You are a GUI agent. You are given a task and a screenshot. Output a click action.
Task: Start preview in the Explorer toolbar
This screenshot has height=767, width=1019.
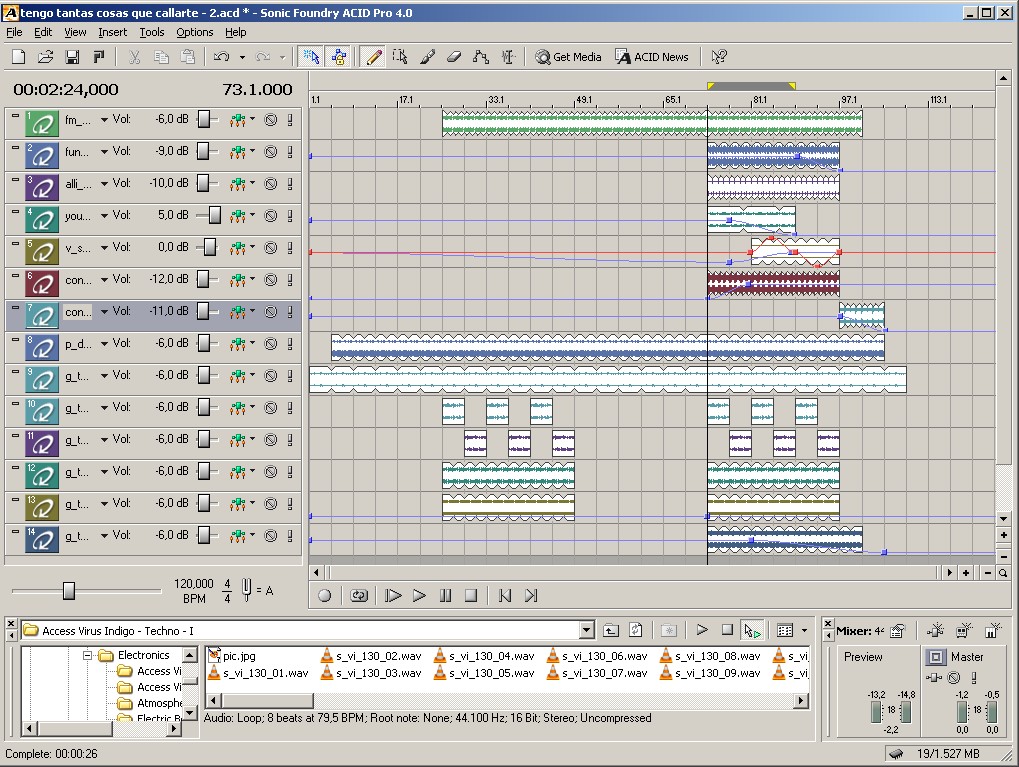702,630
